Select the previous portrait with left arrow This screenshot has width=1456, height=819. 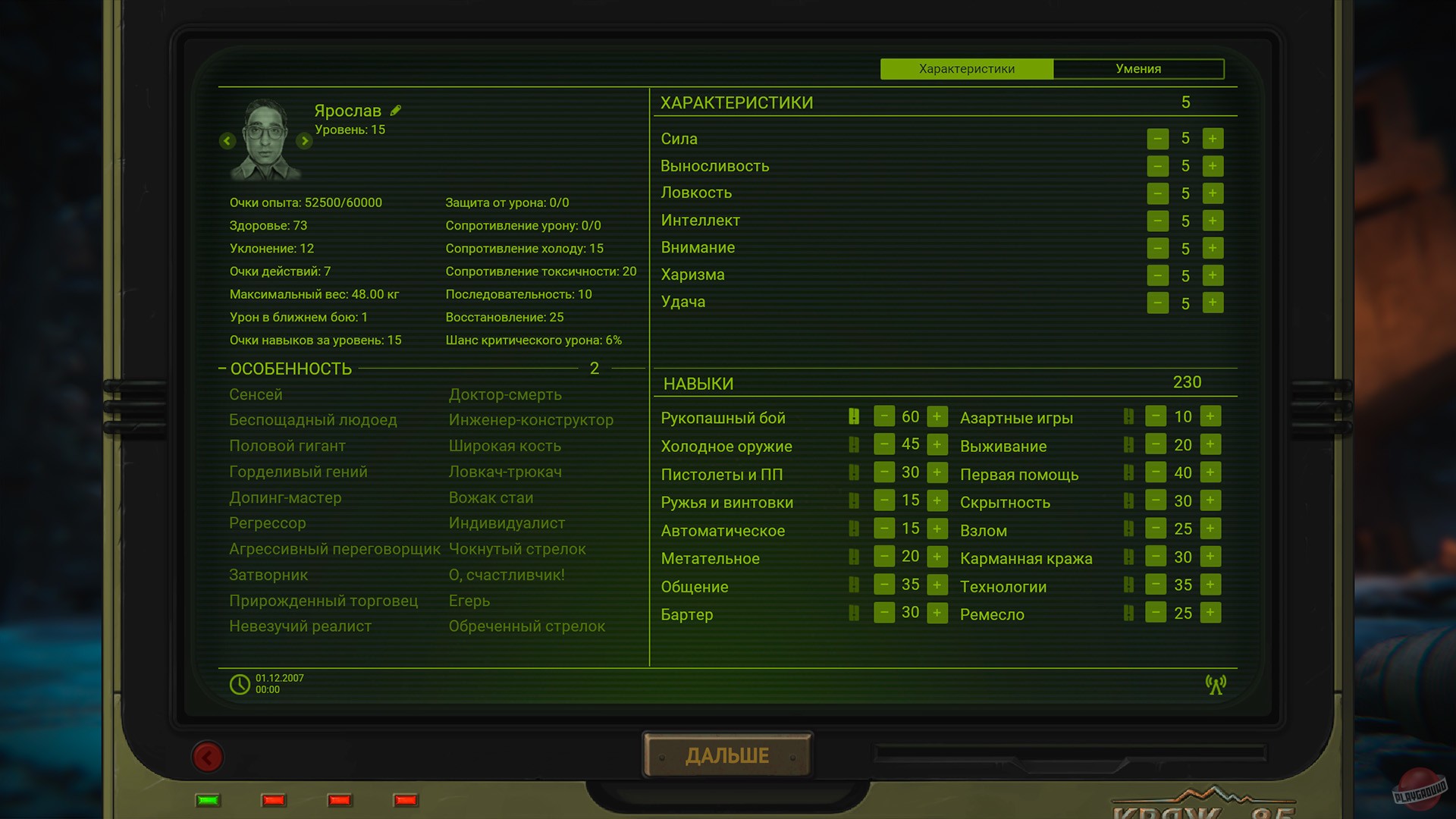[227, 141]
